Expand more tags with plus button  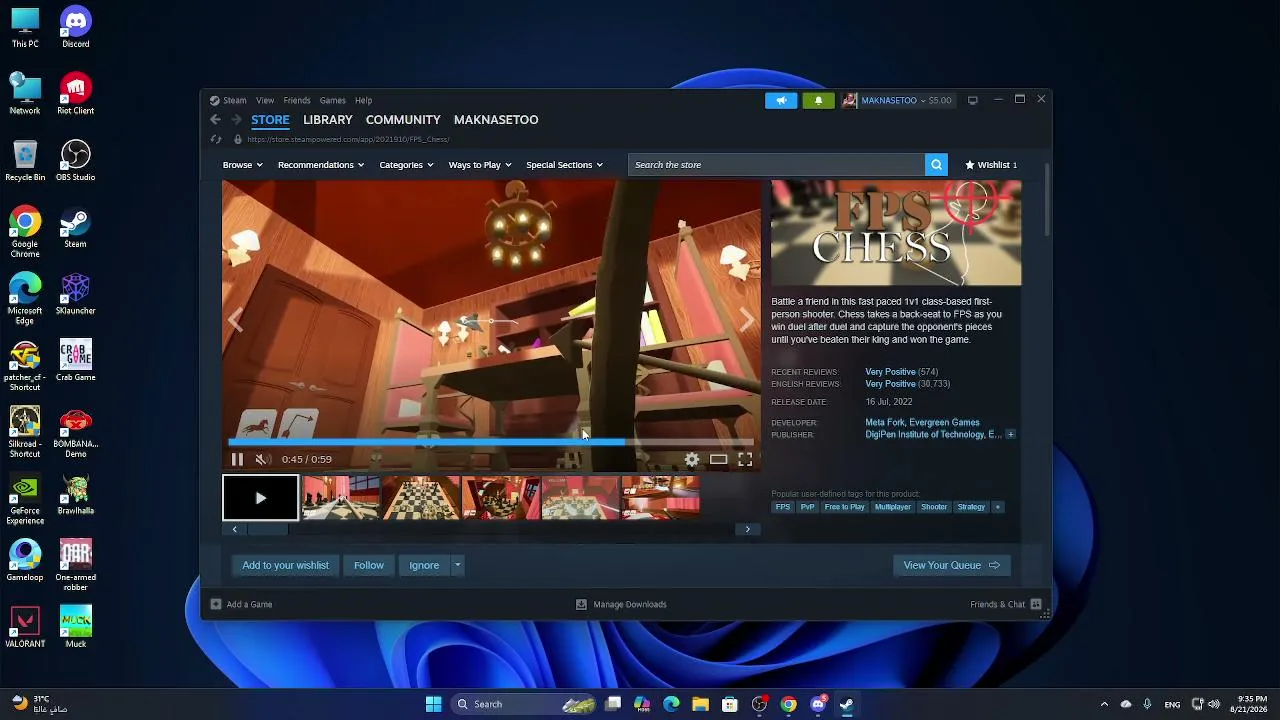(997, 507)
